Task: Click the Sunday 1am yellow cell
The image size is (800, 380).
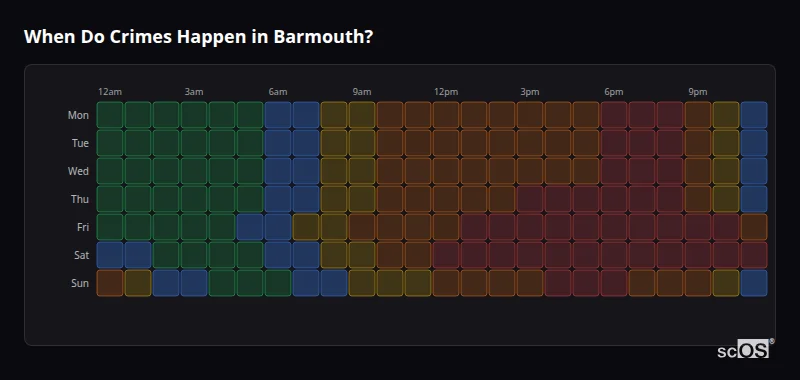Action: coord(138,283)
